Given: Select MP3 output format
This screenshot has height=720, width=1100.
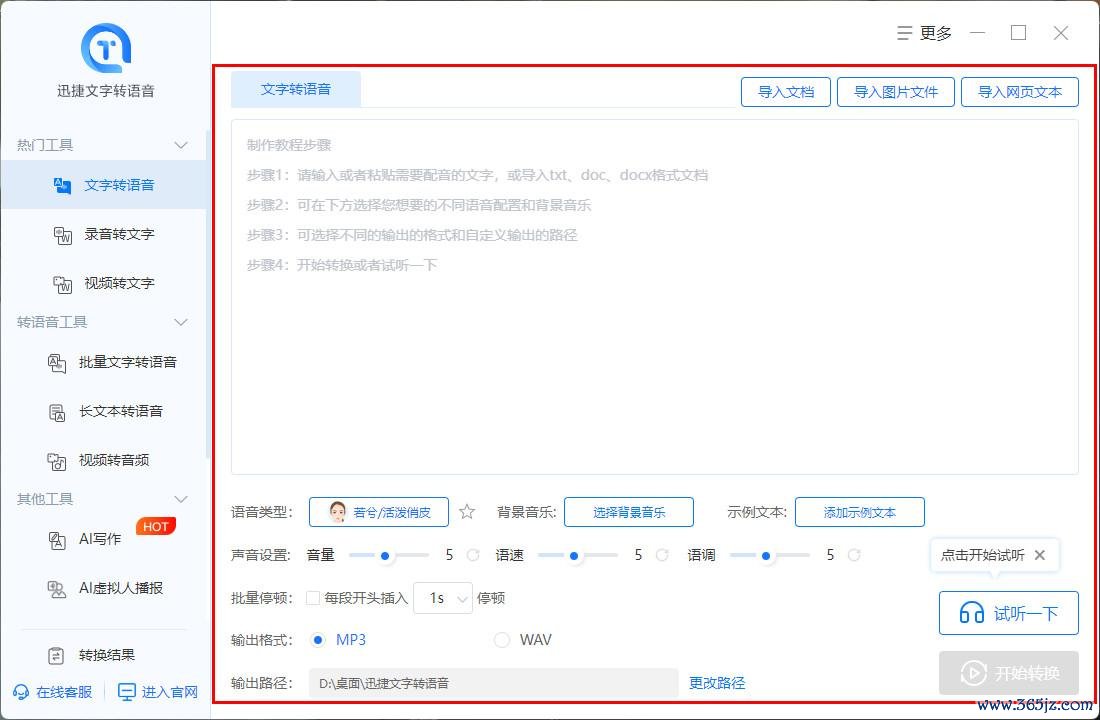Looking at the screenshot, I should tap(319, 640).
